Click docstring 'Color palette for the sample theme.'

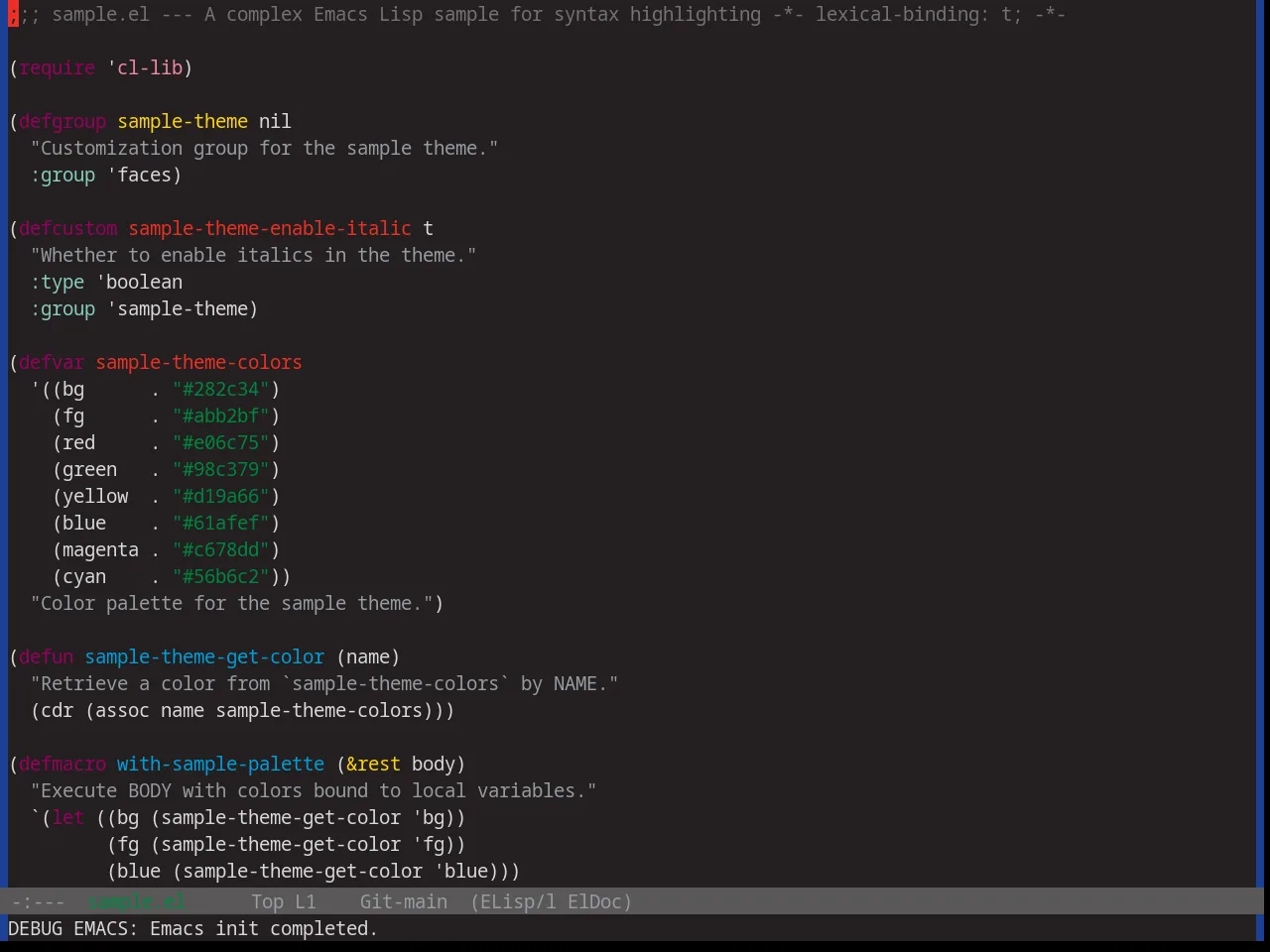pyautogui.click(x=231, y=603)
